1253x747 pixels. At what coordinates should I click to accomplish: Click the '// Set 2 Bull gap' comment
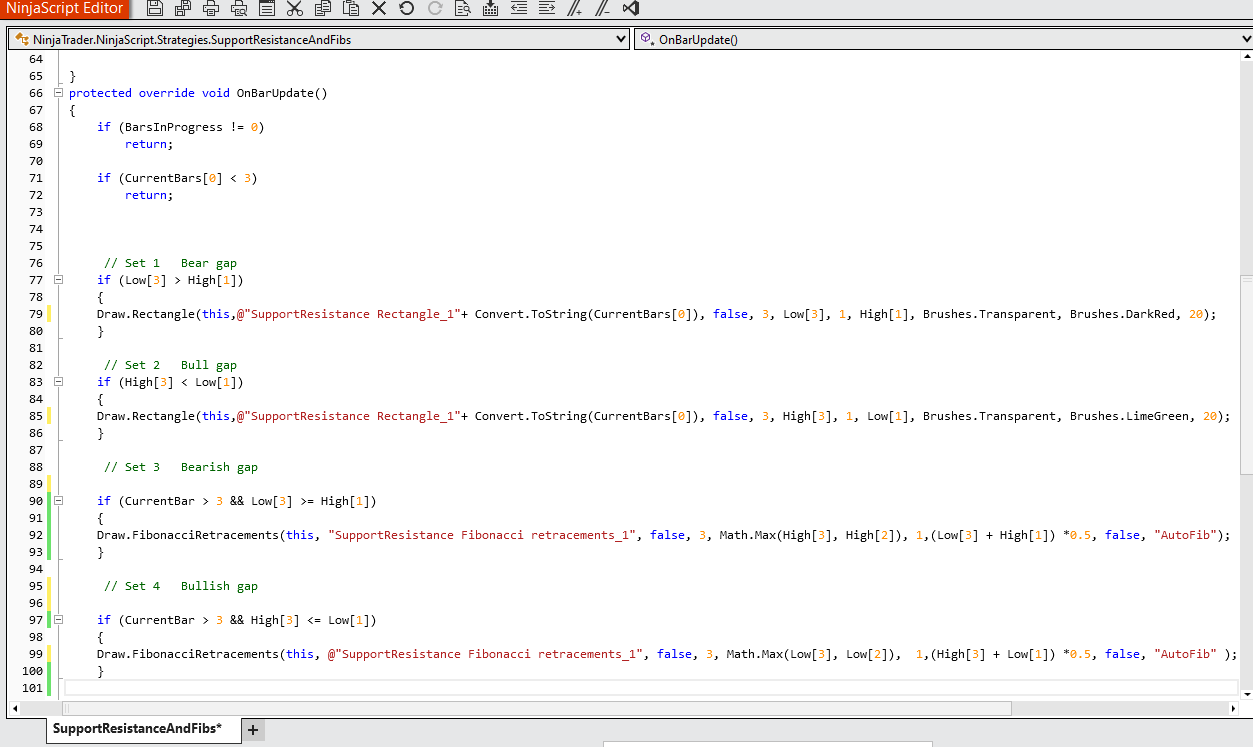click(x=170, y=365)
